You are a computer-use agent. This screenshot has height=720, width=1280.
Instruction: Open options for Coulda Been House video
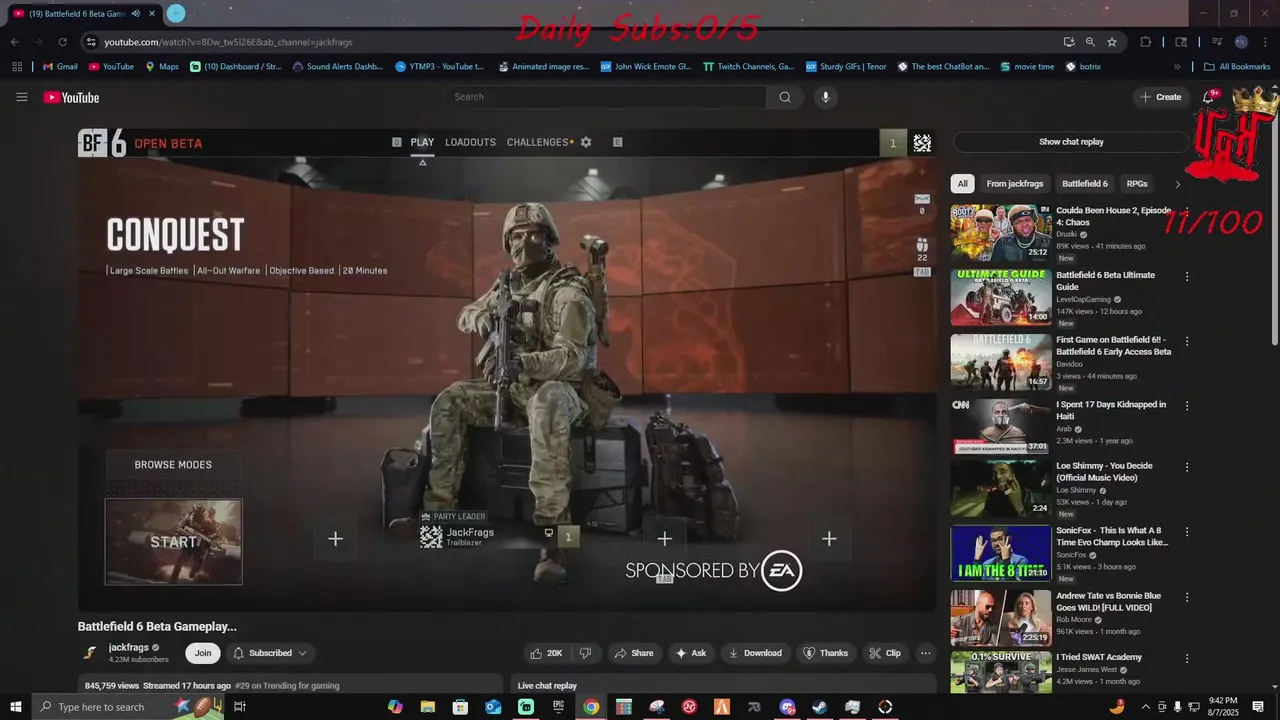1187,212
